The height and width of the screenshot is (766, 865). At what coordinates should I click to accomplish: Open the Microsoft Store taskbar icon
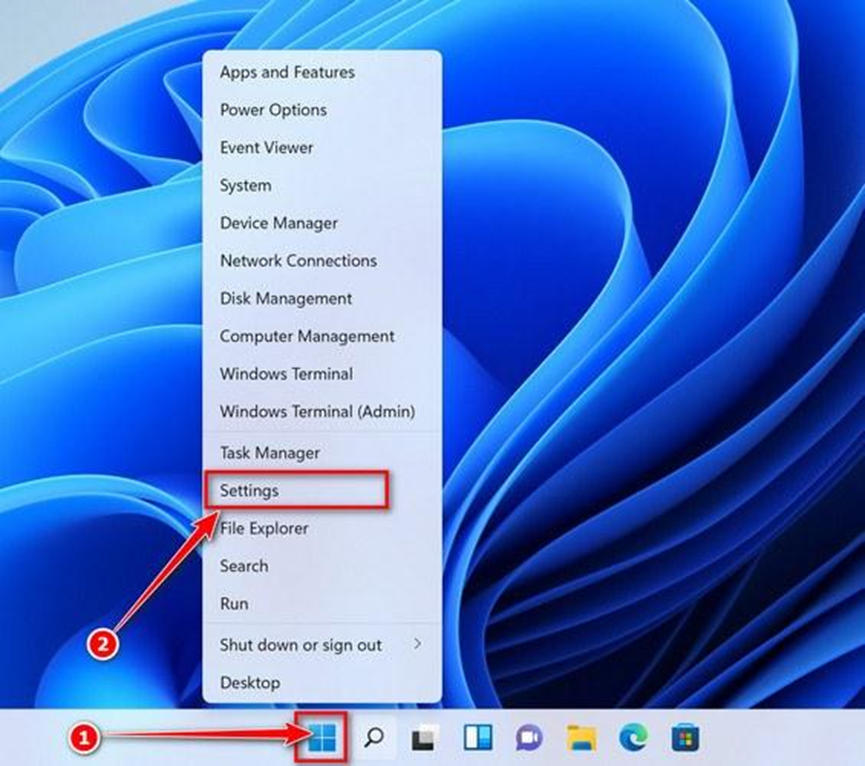tap(685, 738)
